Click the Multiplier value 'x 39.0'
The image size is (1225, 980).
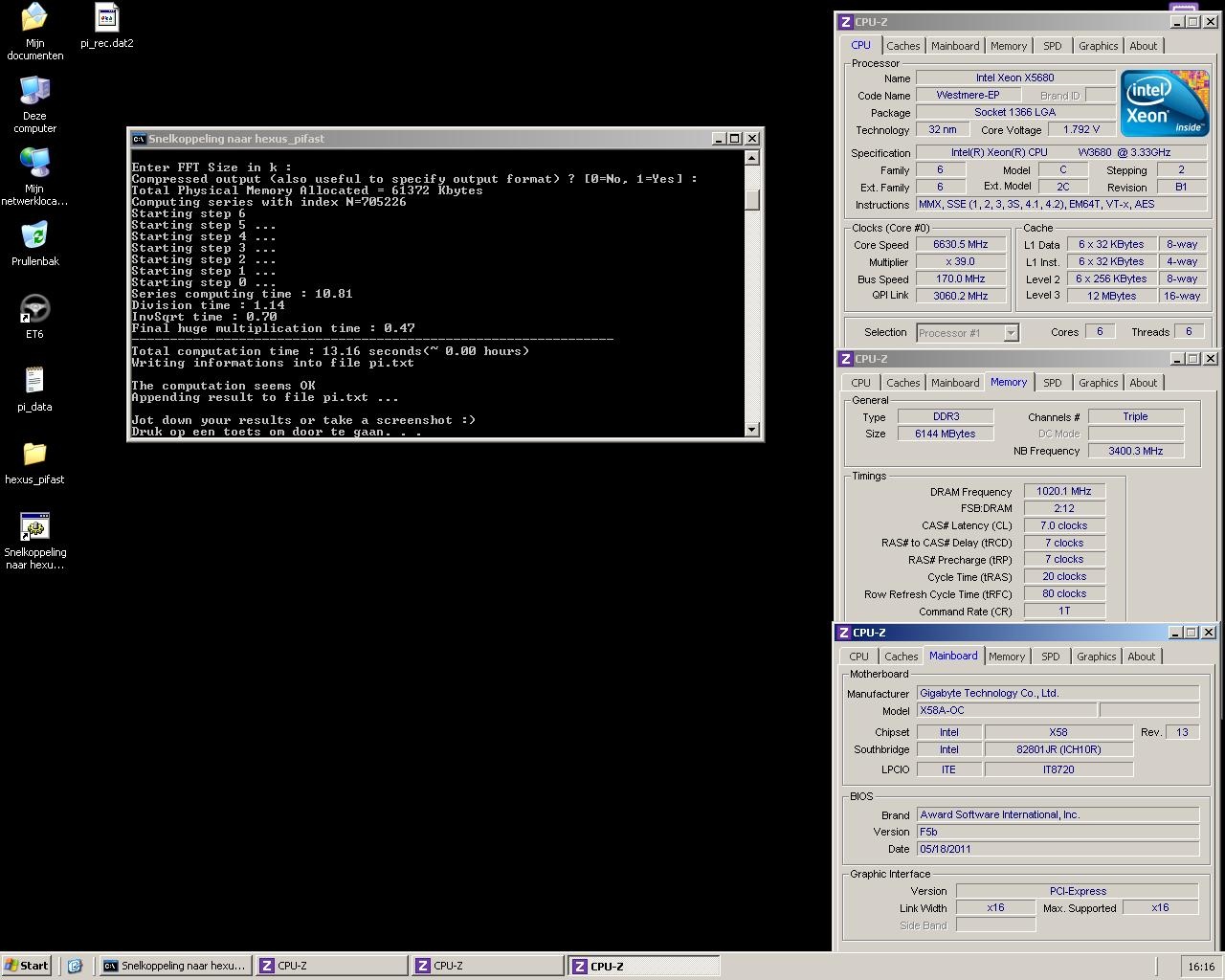961,261
